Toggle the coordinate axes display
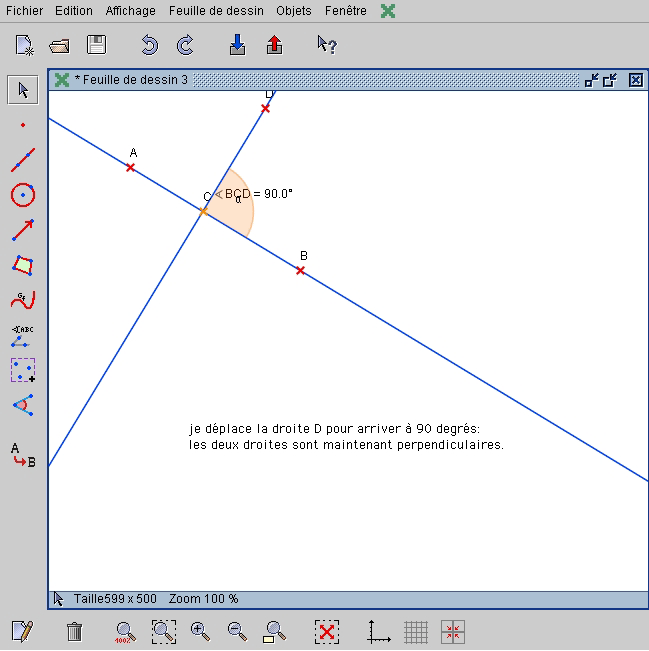 (x=379, y=632)
